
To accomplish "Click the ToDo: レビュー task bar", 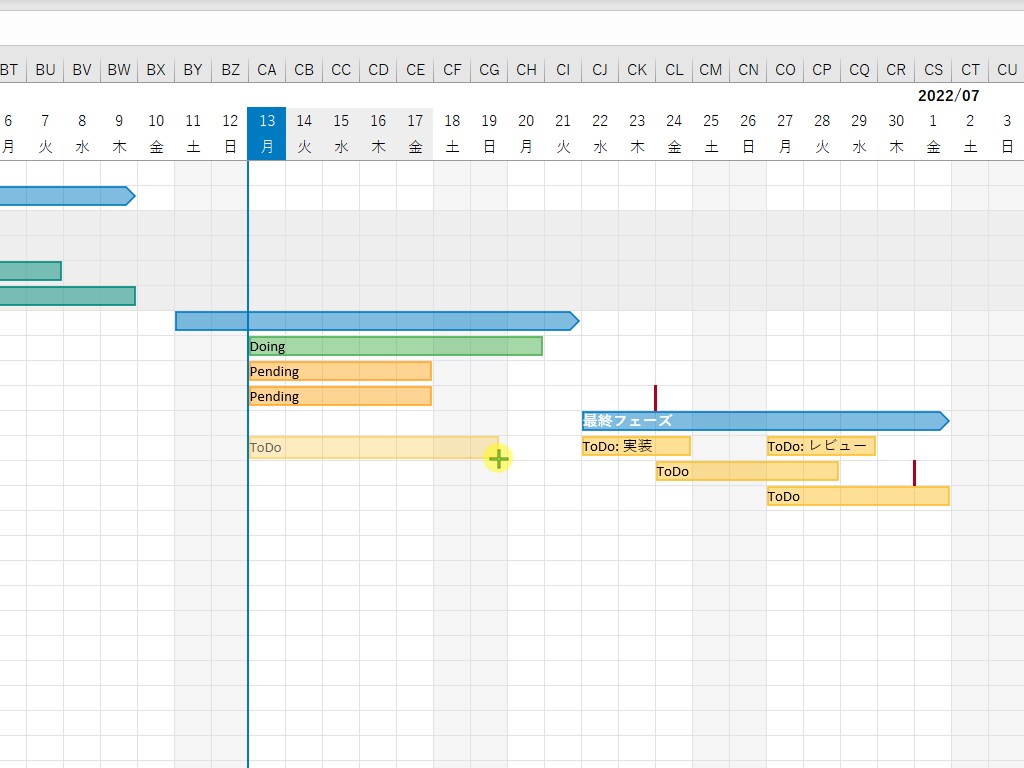I will 821,446.
